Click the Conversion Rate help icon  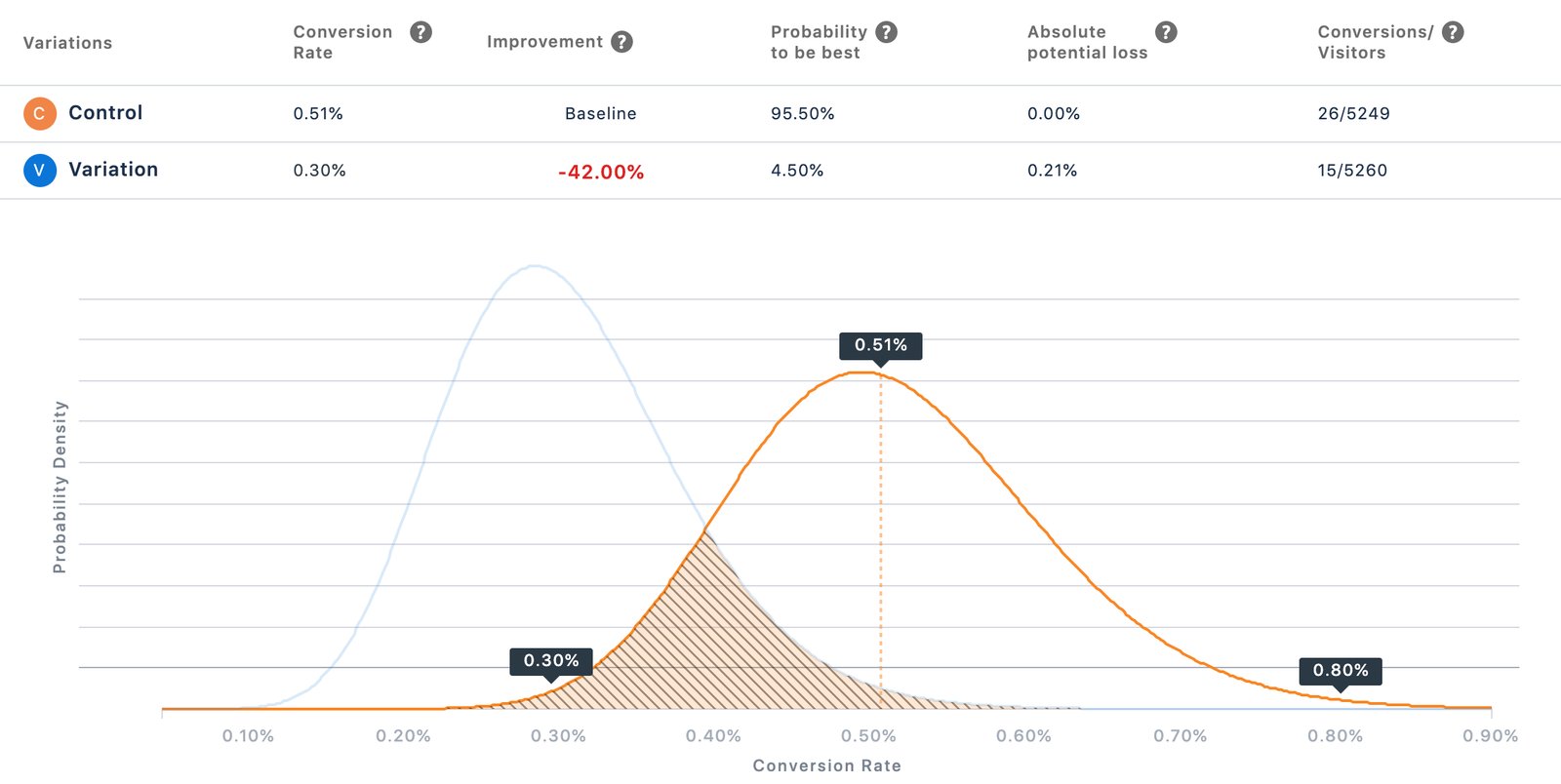coord(421,31)
